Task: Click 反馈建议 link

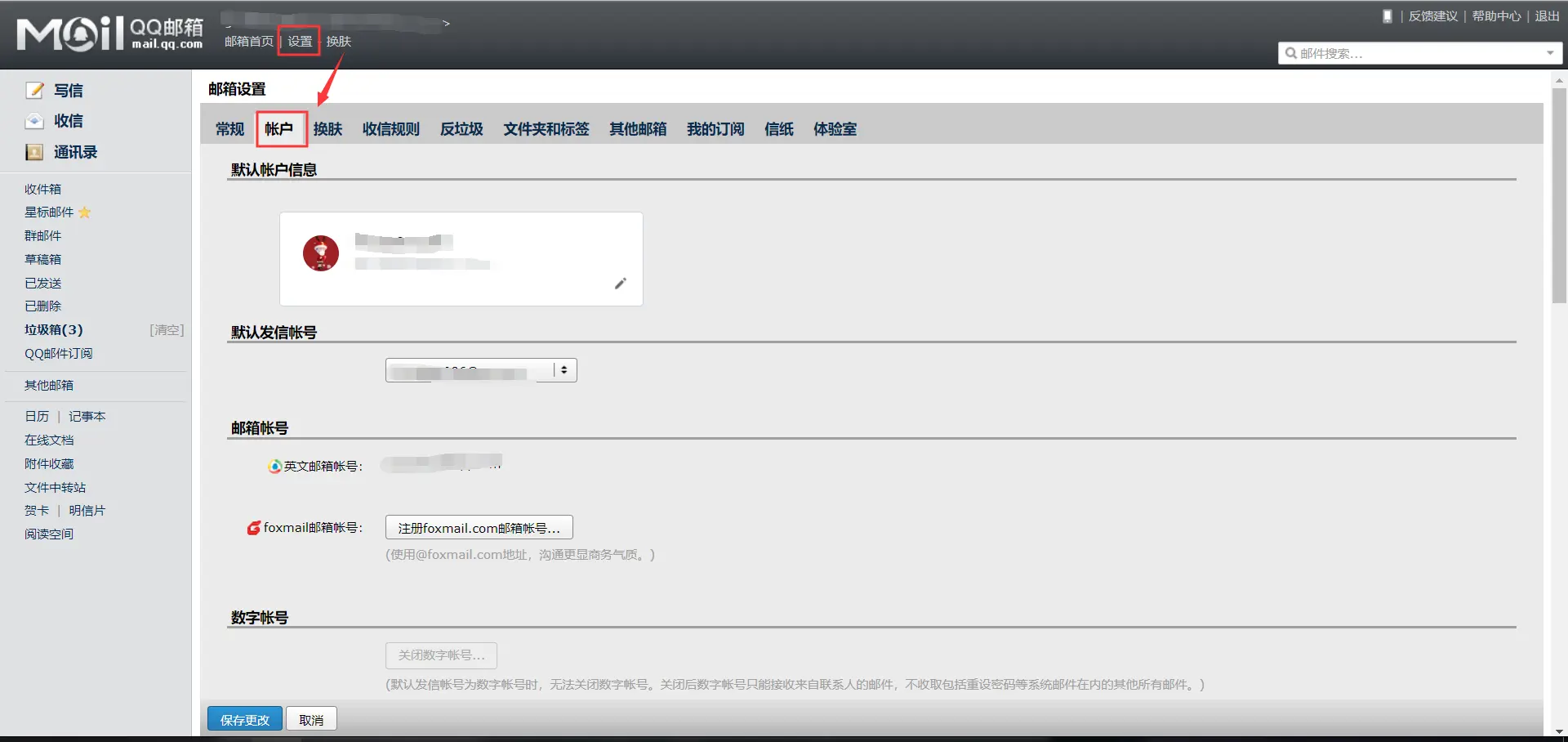Action: [x=1433, y=16]
